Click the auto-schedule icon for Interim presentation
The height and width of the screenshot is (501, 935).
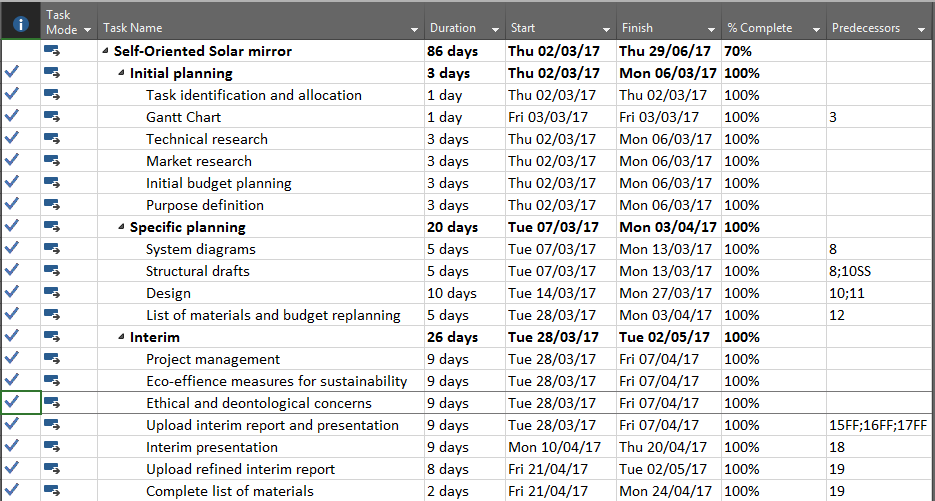[x=52, y=447]
